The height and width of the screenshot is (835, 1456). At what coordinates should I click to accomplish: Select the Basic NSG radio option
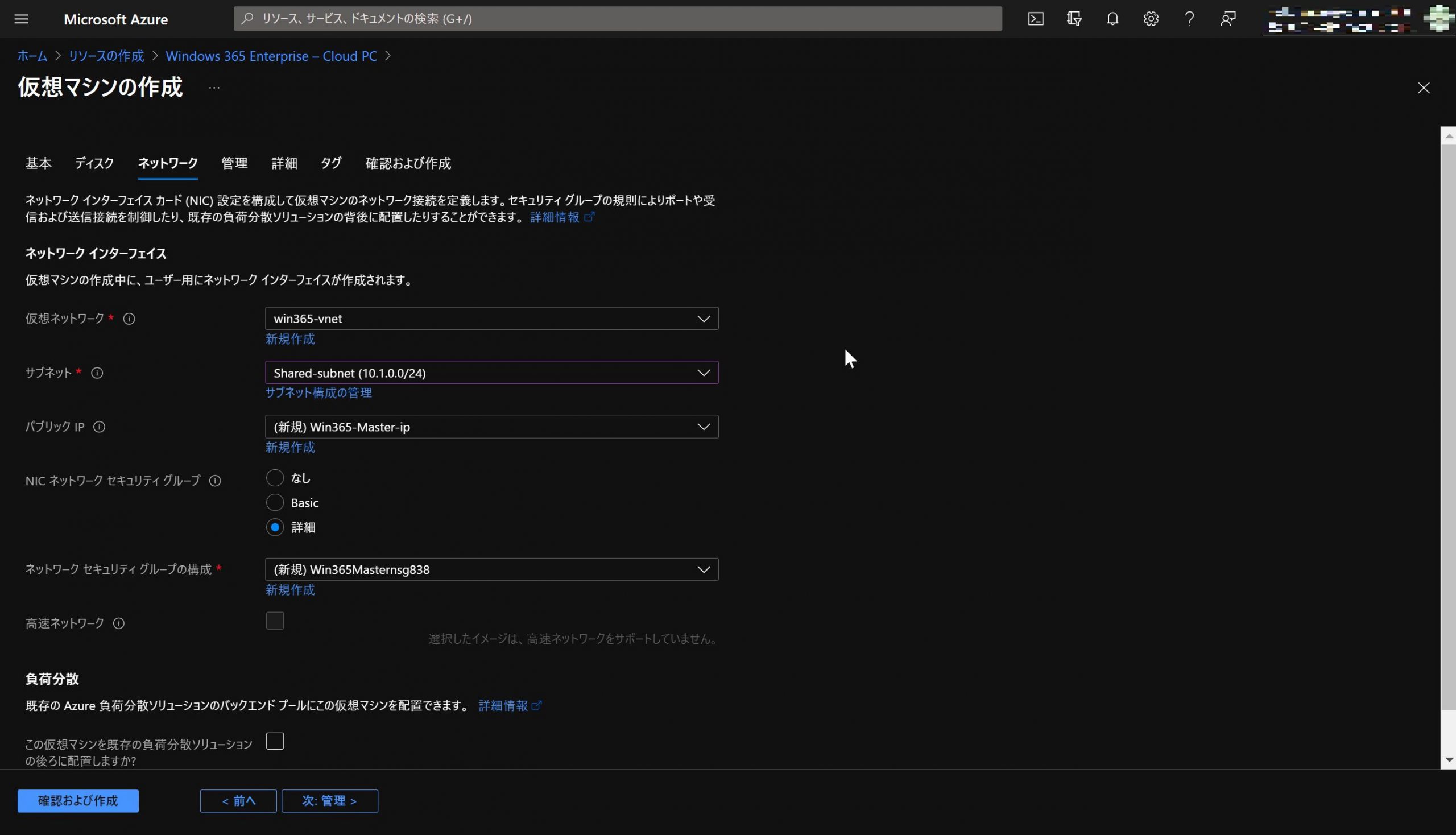coord(275,502)
